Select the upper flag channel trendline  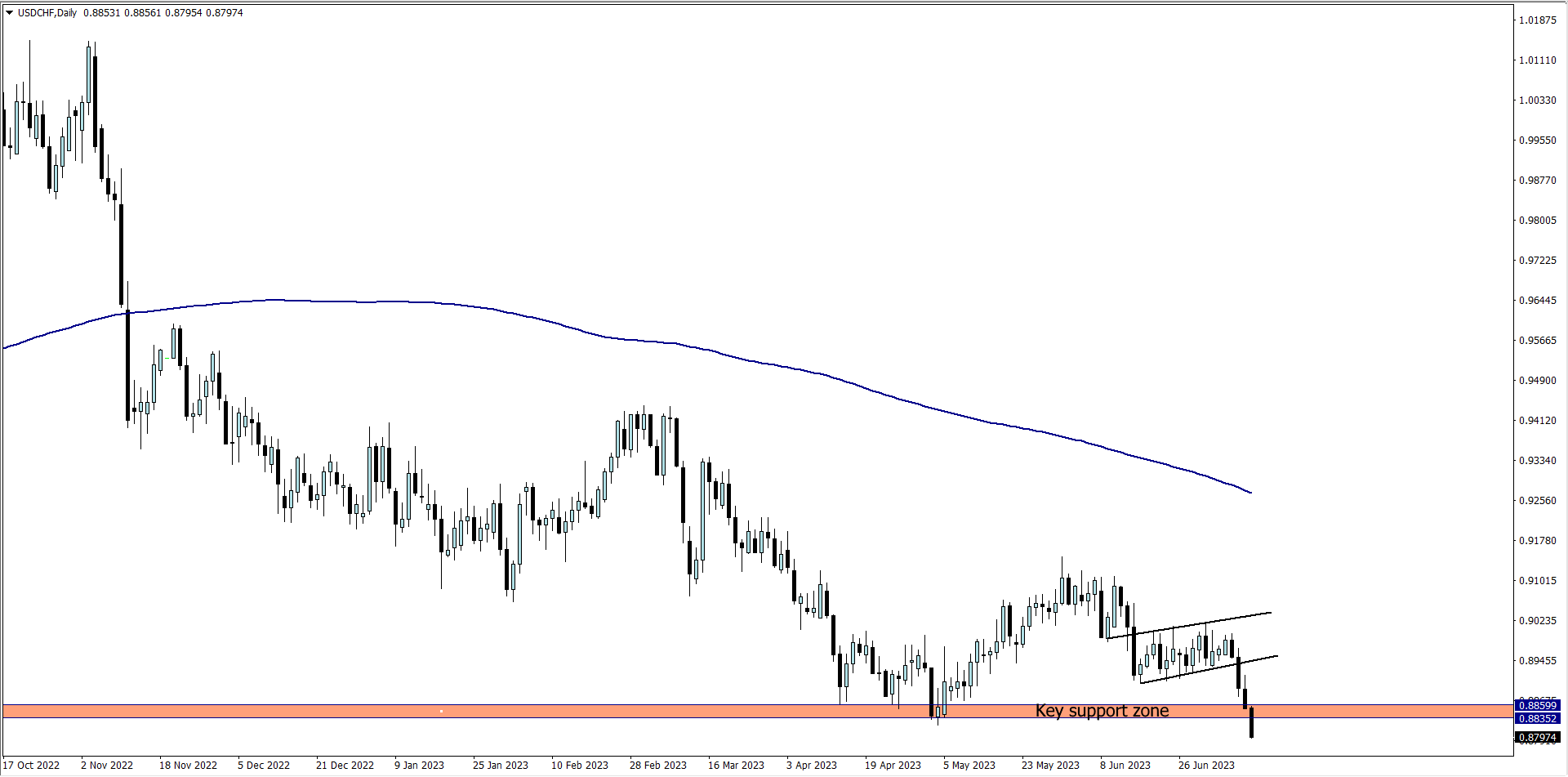1188,625
